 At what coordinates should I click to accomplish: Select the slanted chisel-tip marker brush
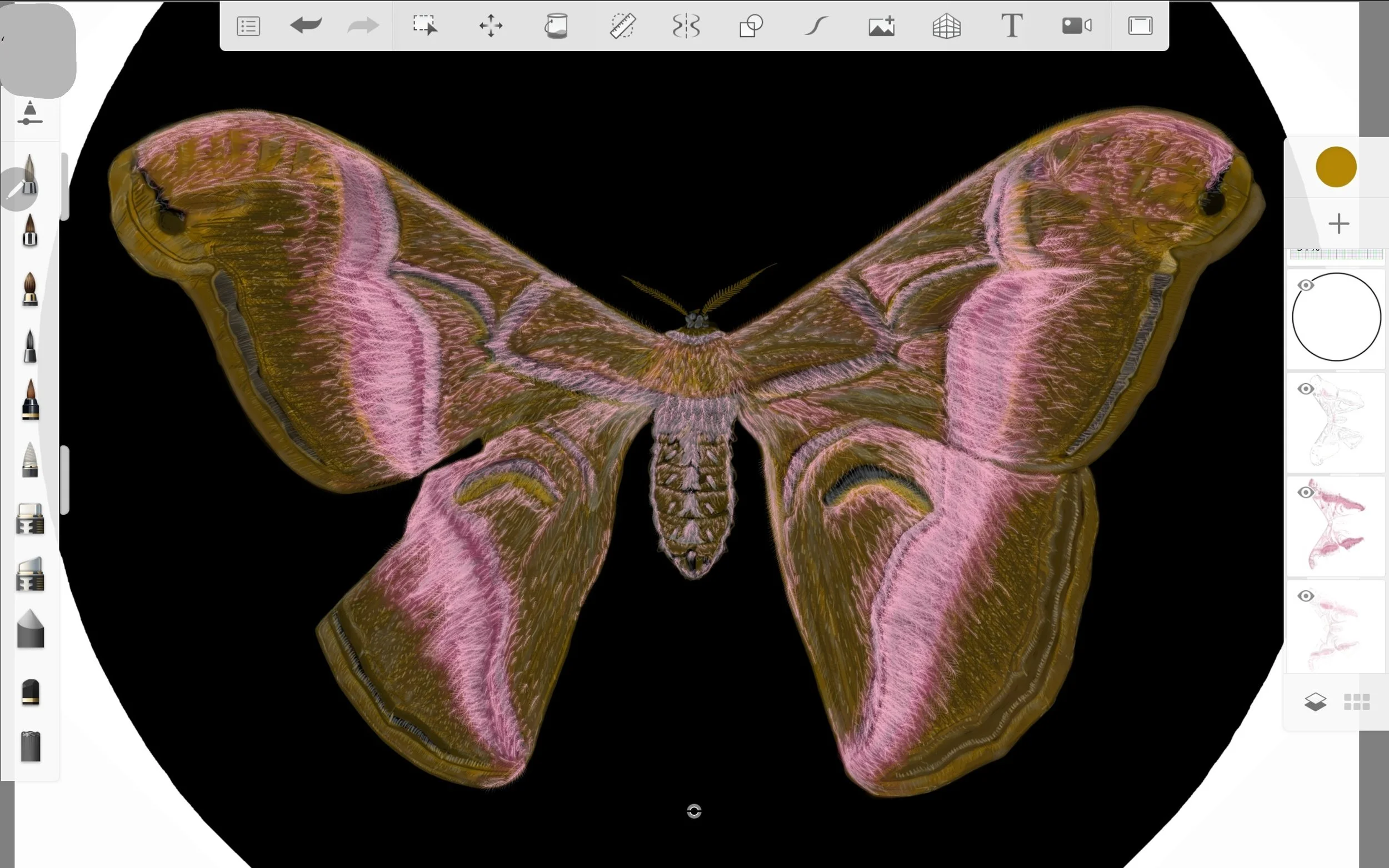[30, 574]
